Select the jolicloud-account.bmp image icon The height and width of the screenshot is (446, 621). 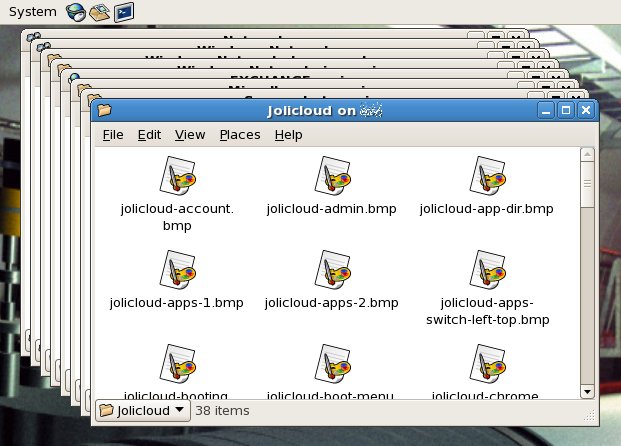tap(177, 175)
